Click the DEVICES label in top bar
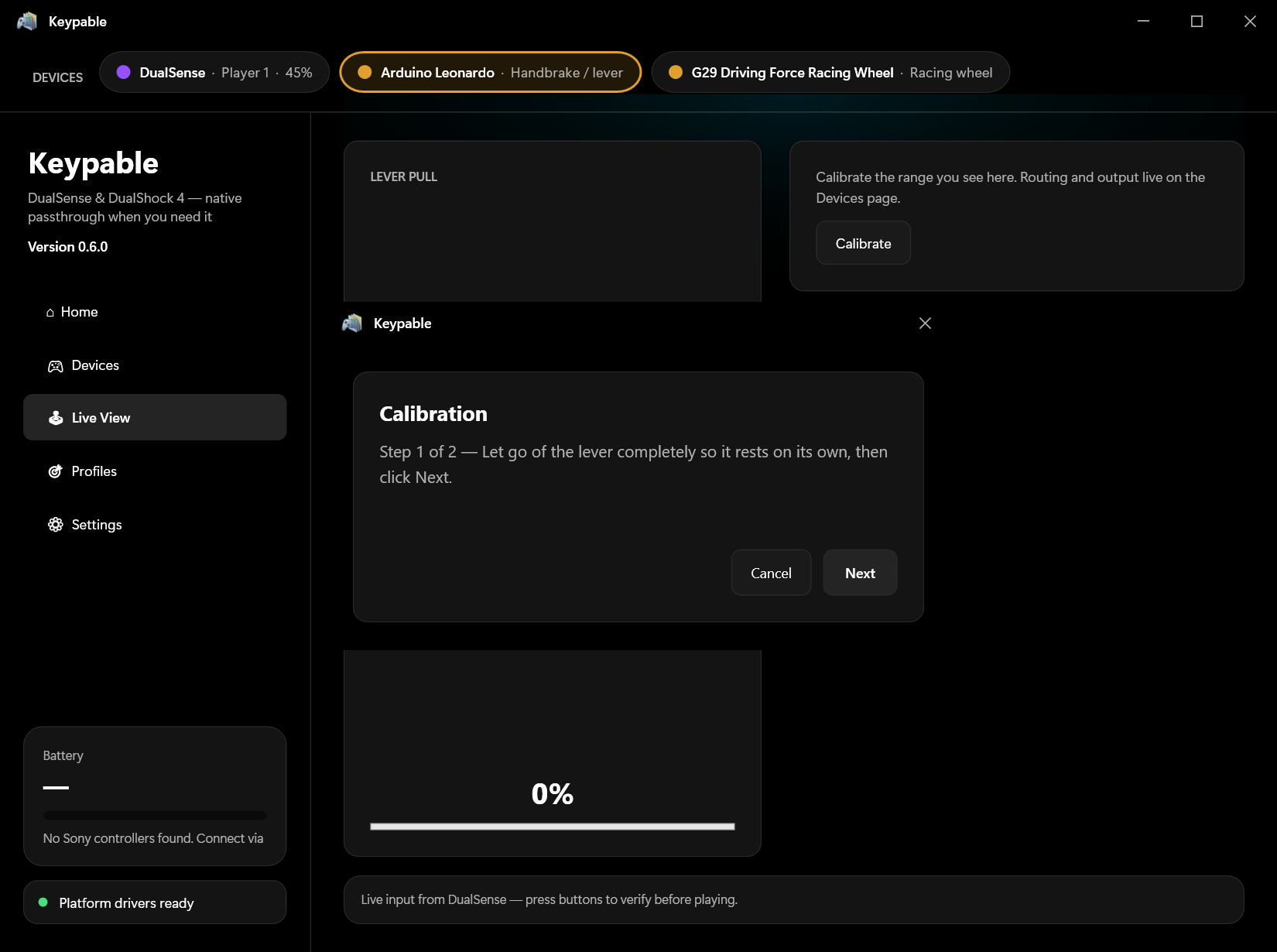Screen dimensions: 1277x952 [x=58, y=77]
